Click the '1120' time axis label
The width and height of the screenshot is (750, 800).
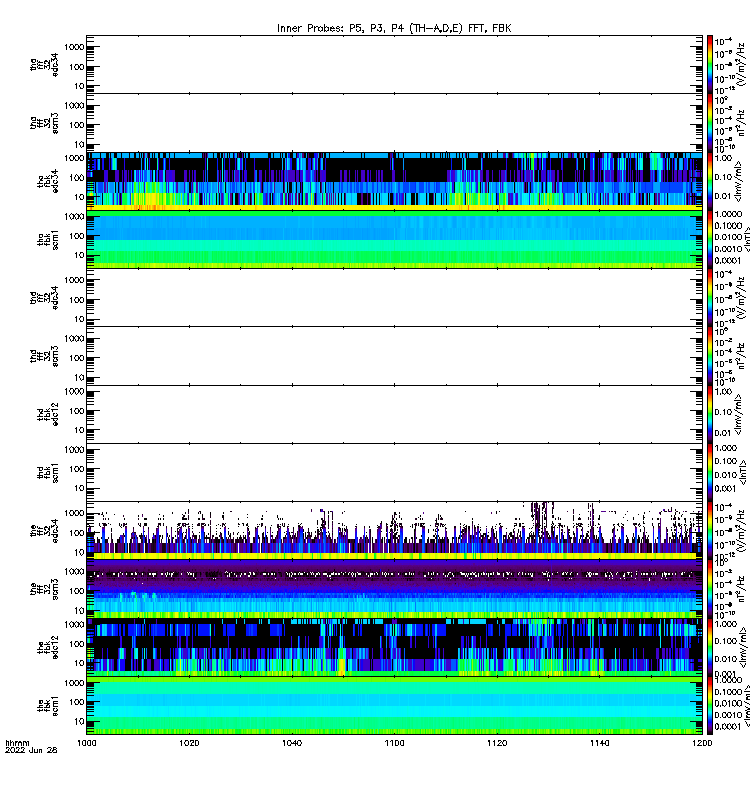(x=497, y=743)
